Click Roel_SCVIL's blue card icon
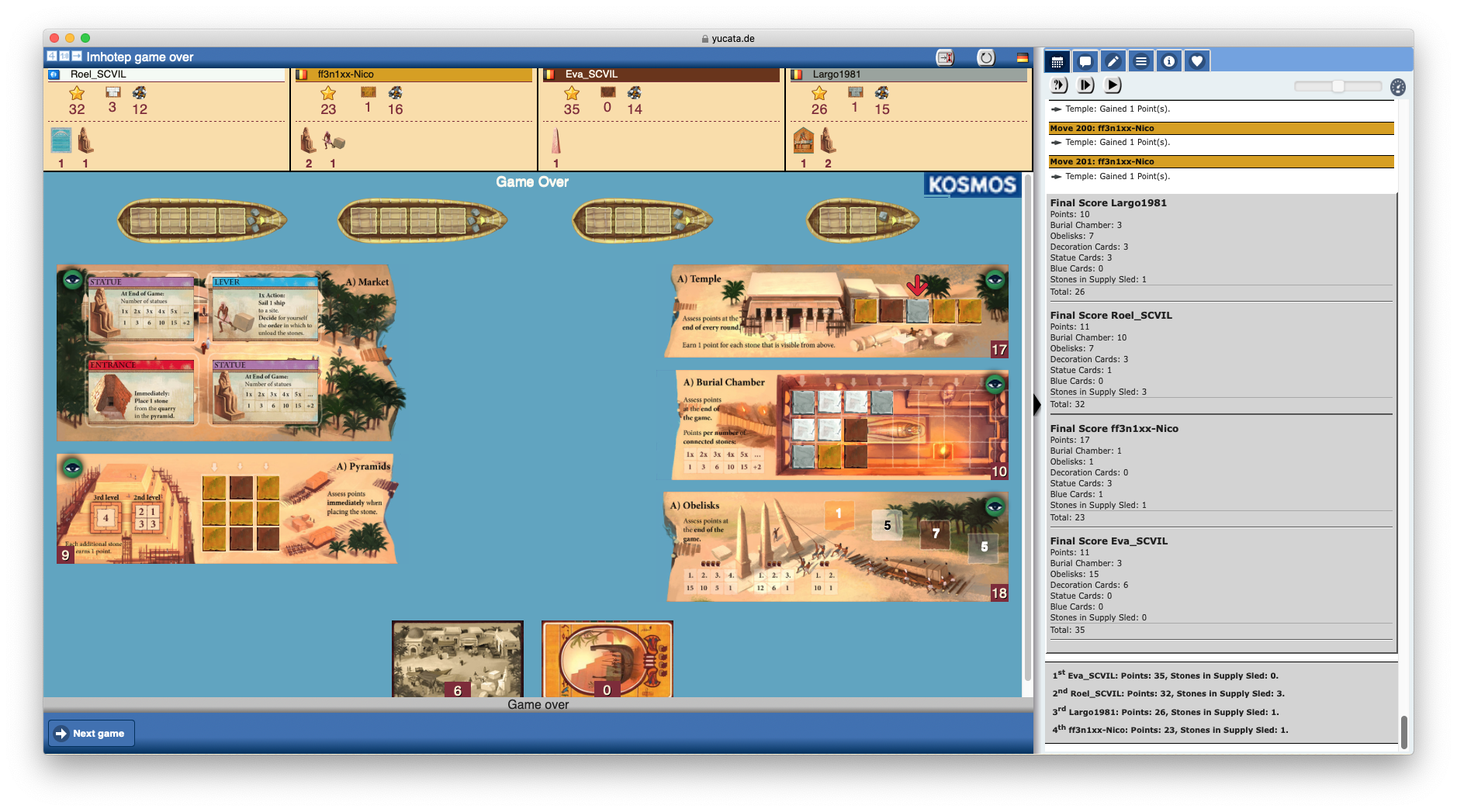 [x=61, y=140]
